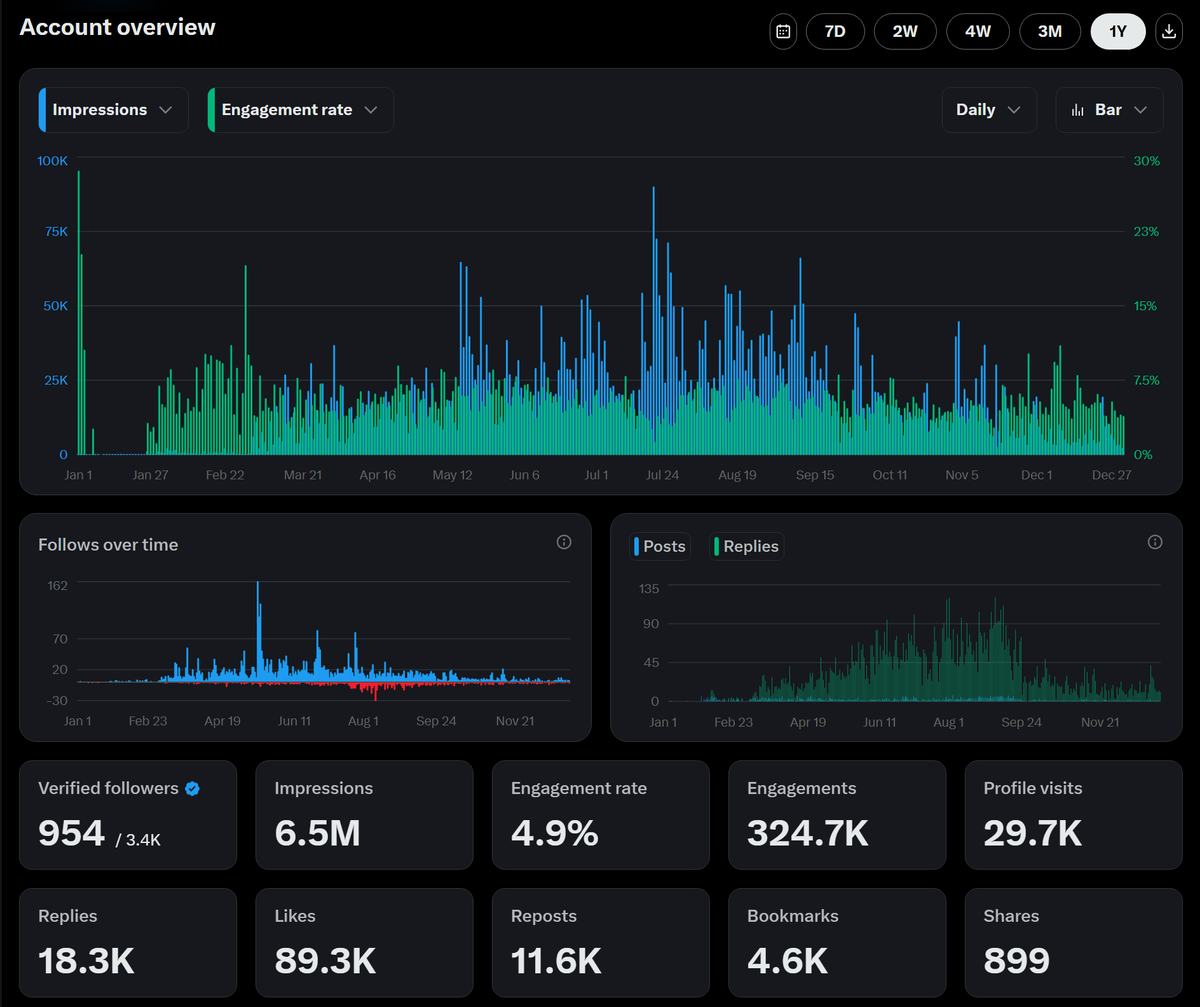
Task: Click the verified badge beside Verified followers
Action: click(x=190, y=788)
